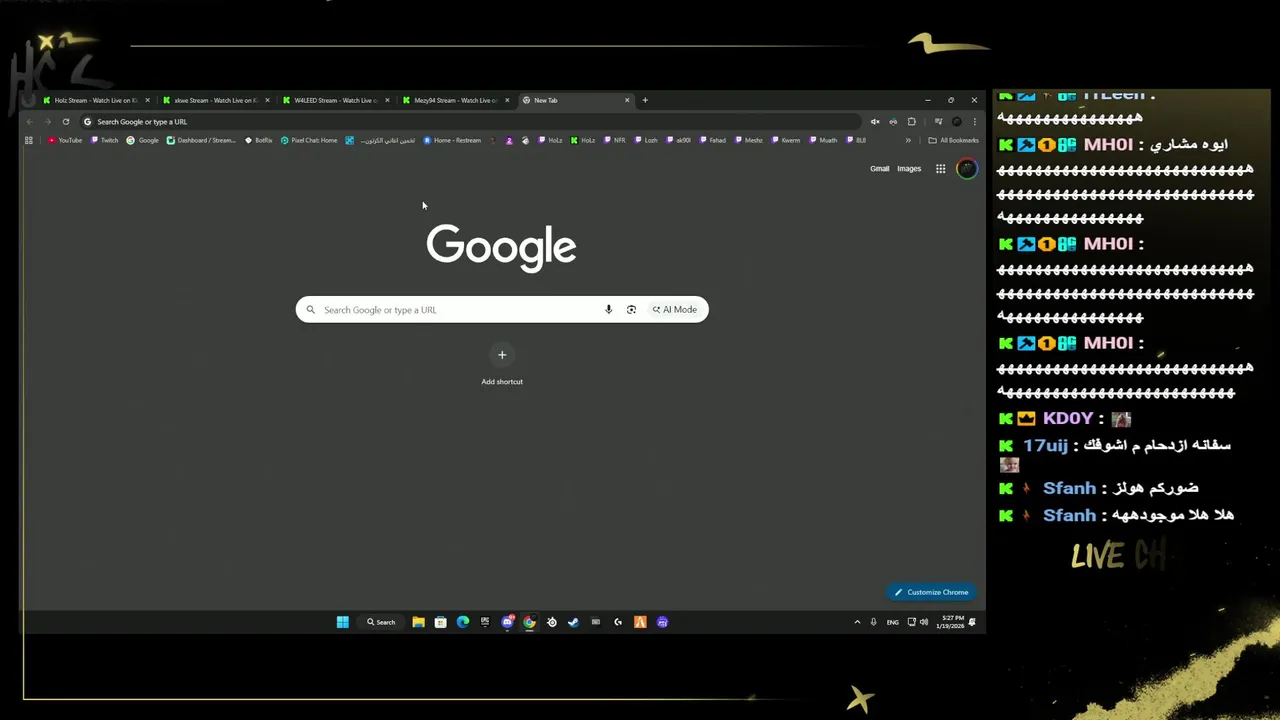This screenshot has width=1280, height=720.
Task: Open the NFR bookmark
Action: tap(613, 140)
